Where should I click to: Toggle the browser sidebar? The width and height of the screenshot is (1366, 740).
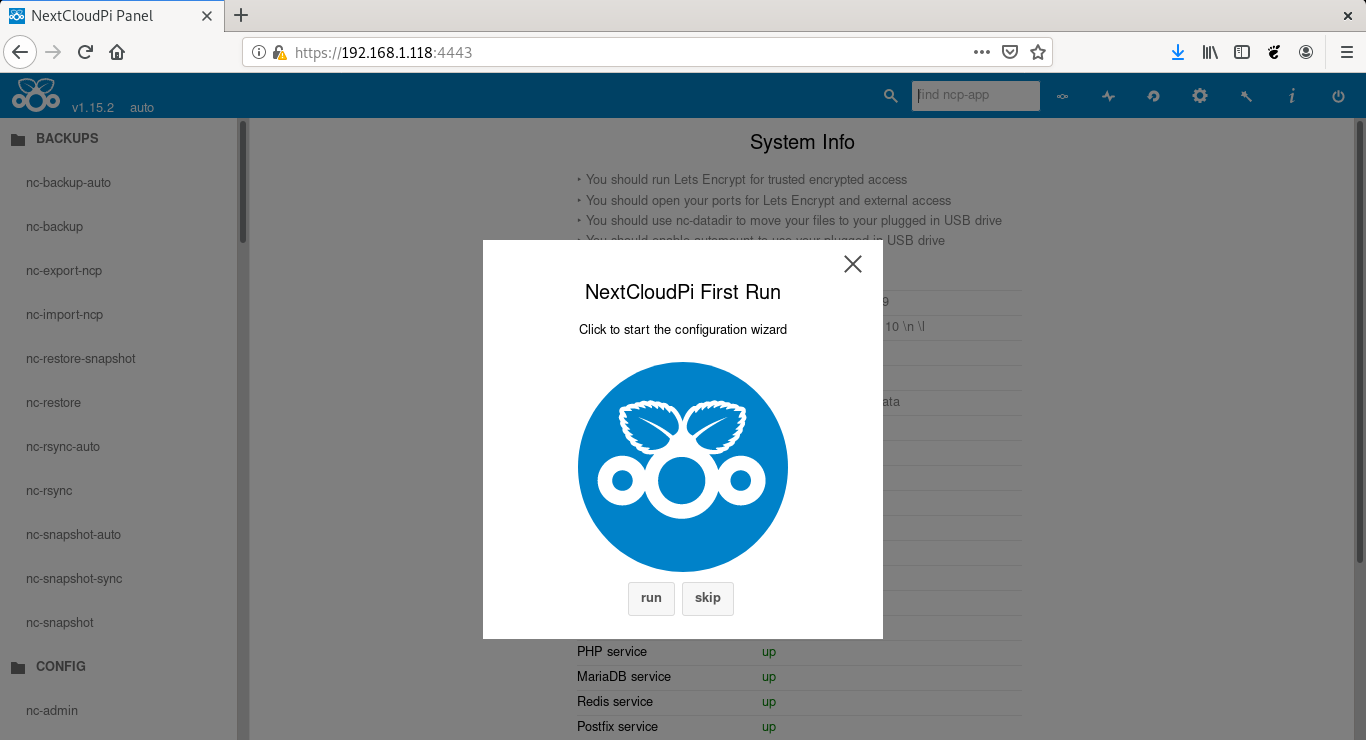(1242, 52)
